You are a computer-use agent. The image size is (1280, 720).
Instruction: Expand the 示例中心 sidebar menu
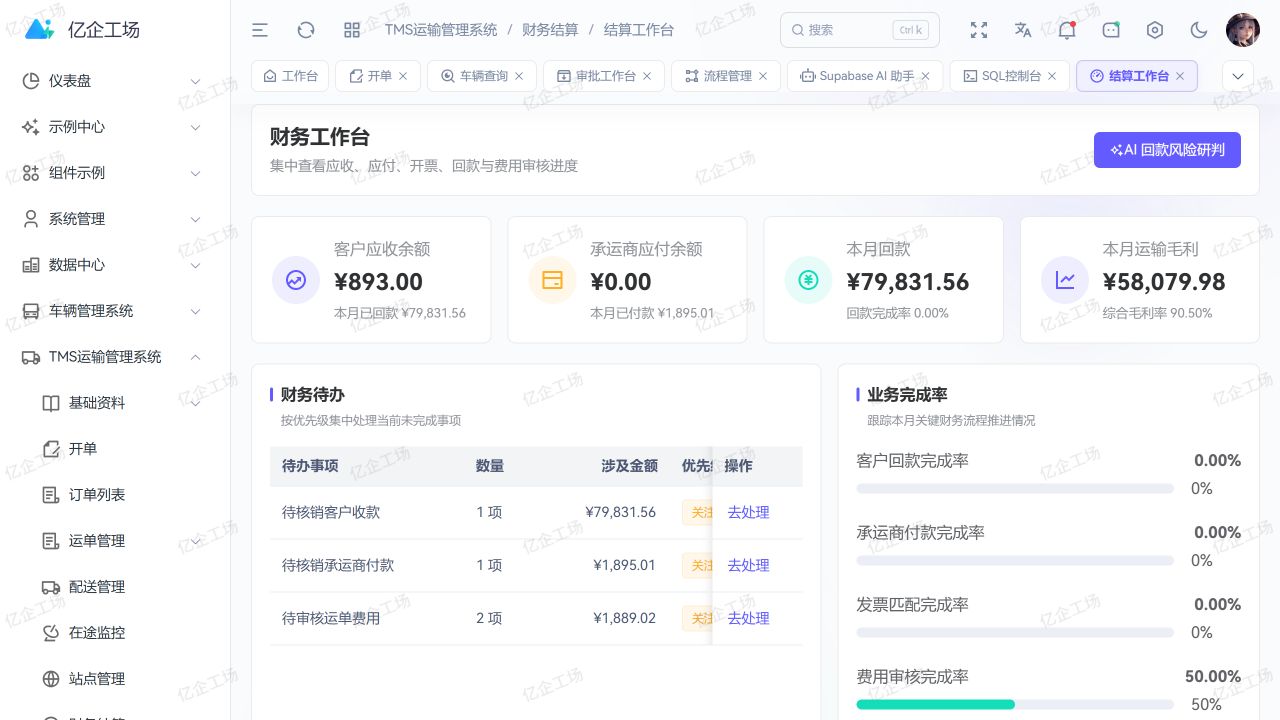115,127
